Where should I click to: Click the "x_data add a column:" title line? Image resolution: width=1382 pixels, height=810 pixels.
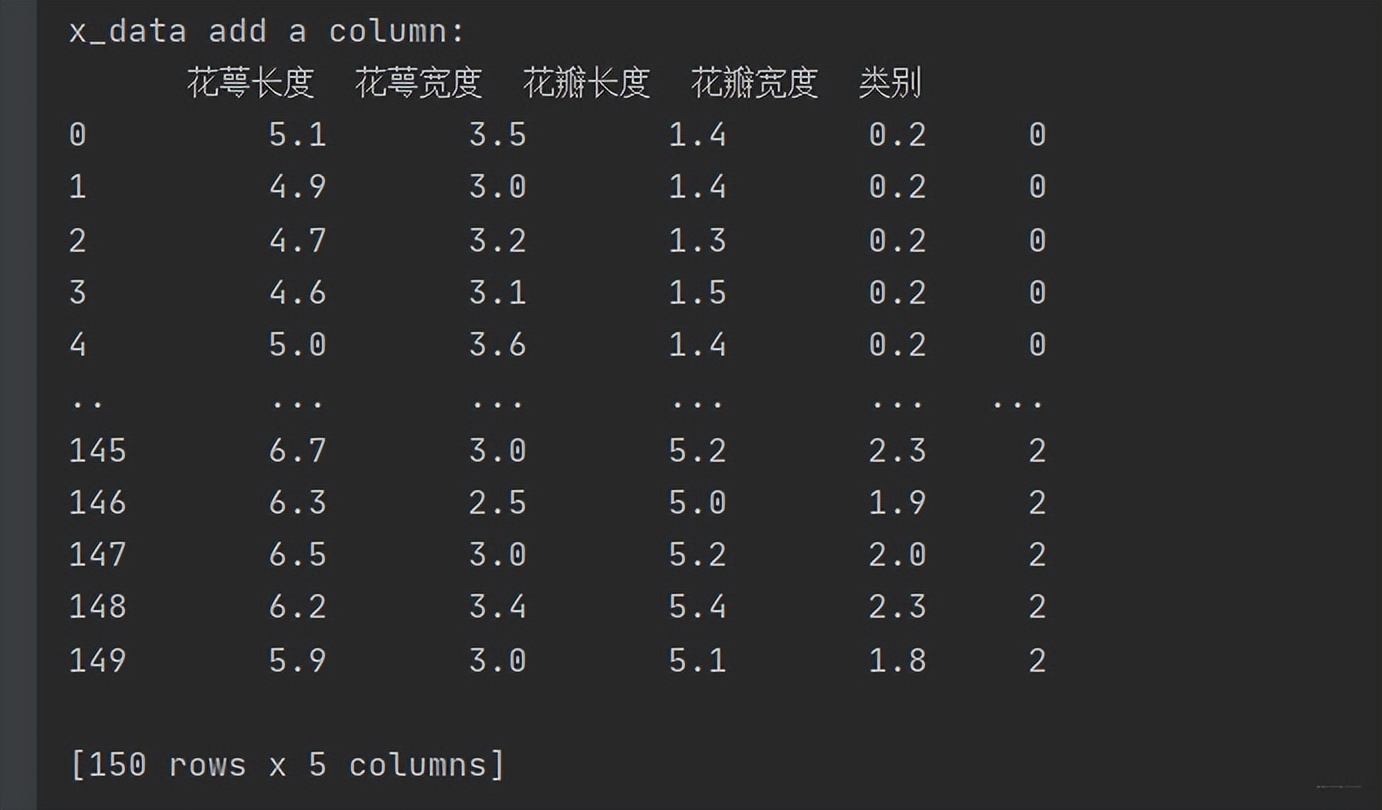tap(267, 31)
